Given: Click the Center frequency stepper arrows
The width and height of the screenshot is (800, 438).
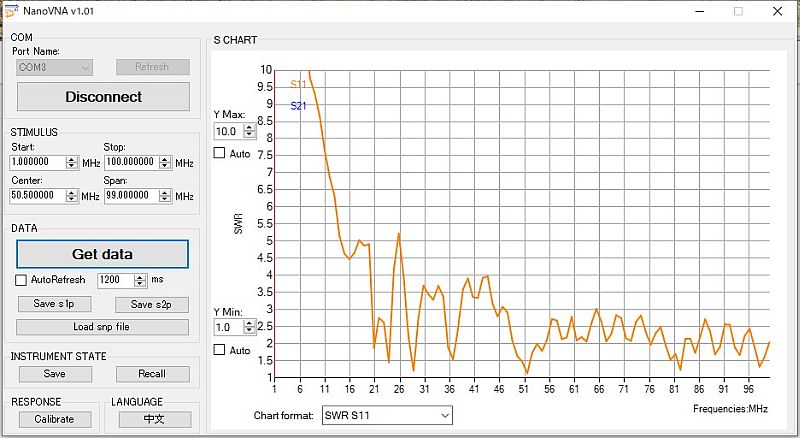Looking at the screenshot, I should [x=72, y=196].
